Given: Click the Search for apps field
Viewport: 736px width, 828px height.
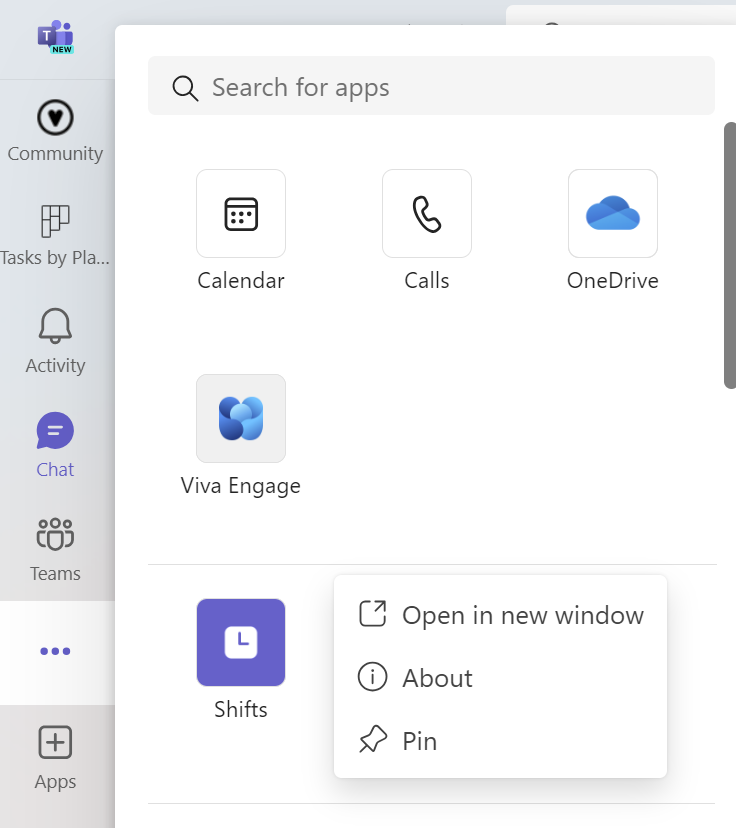Looking at the screenshot, I should click(450, 87).
